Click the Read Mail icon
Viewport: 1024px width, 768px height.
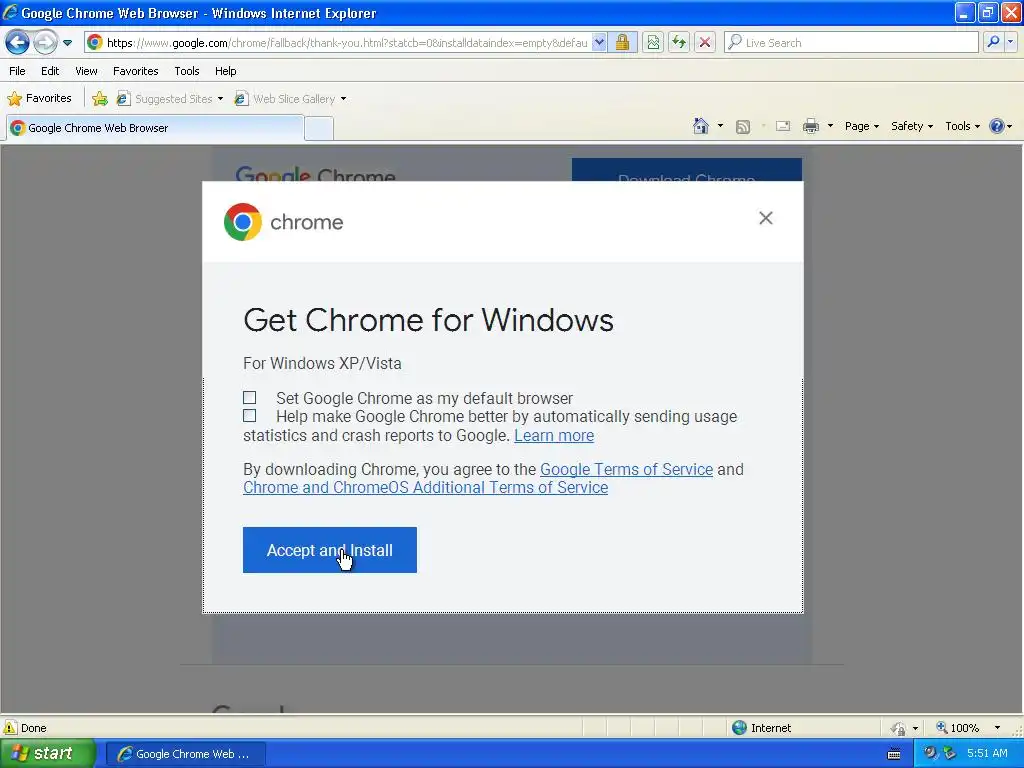(783, 126)
